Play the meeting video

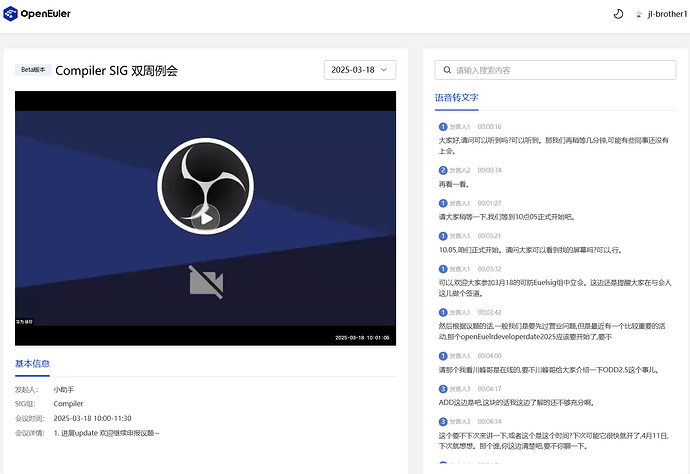tap(204, 216)
